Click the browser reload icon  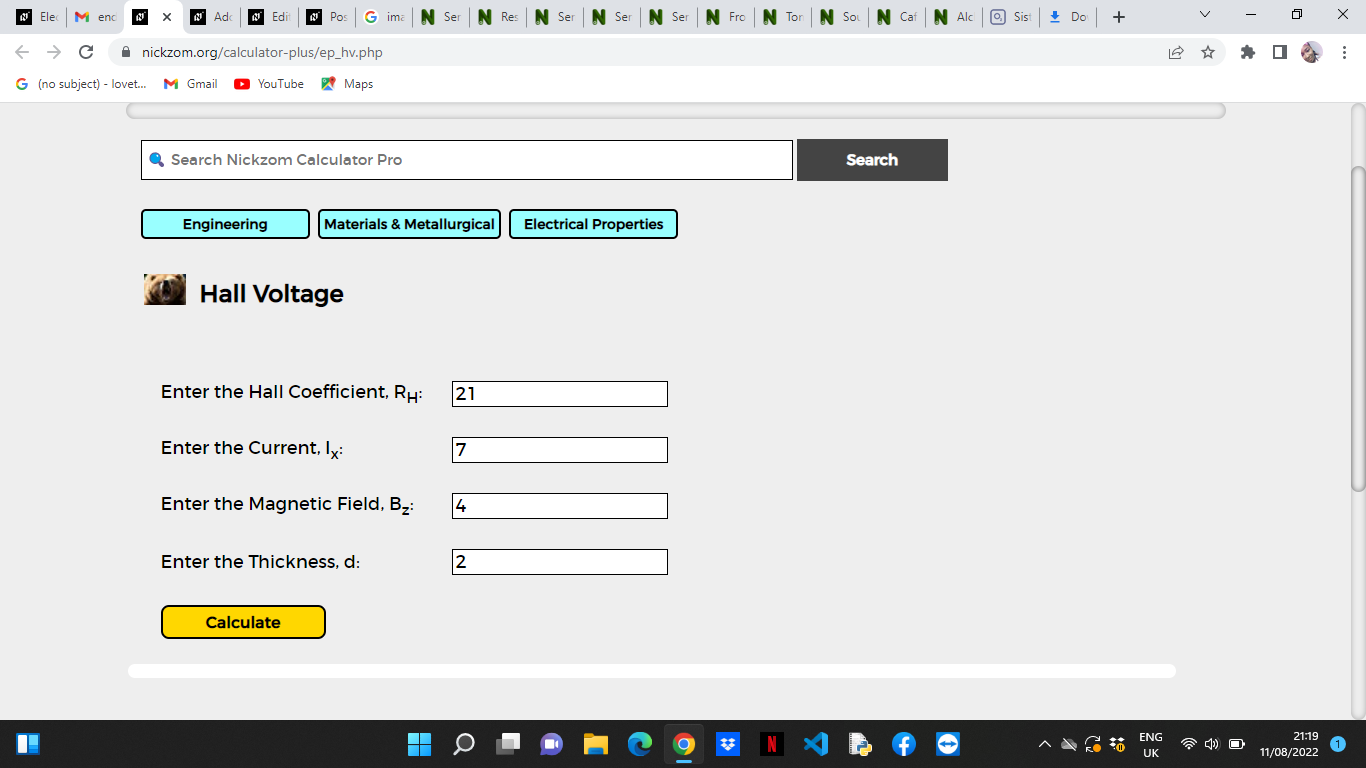click(86, 52)
